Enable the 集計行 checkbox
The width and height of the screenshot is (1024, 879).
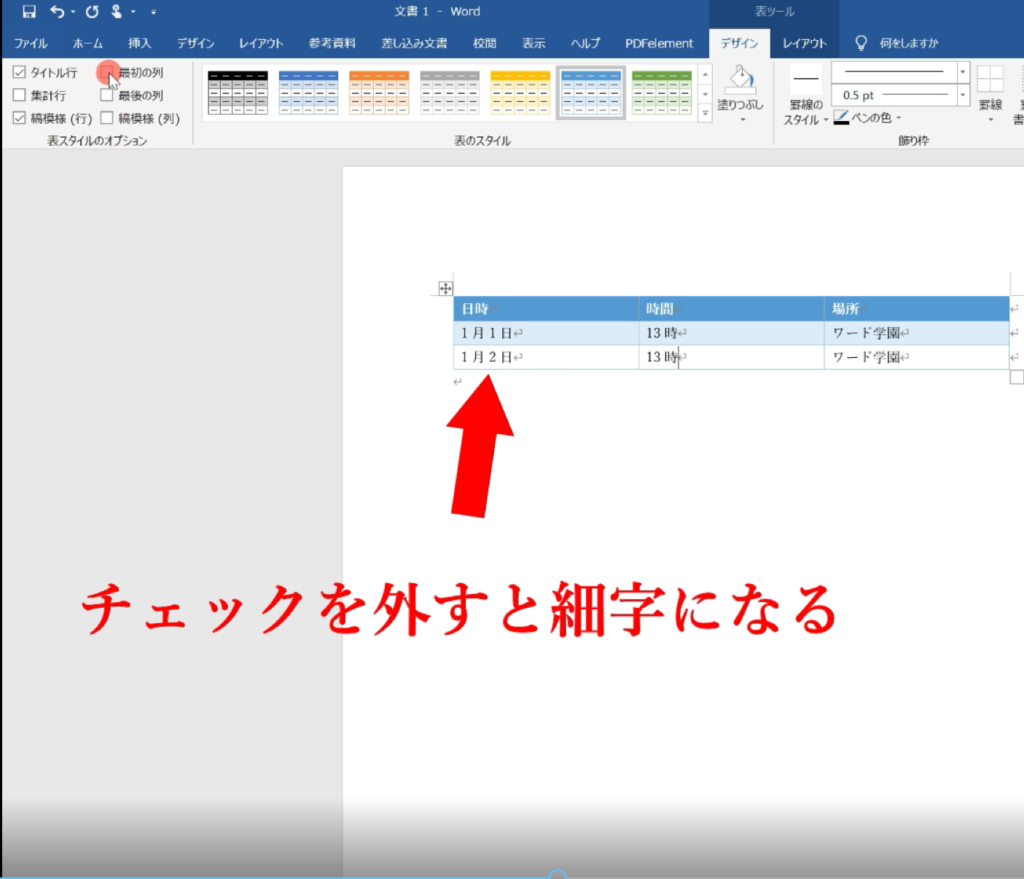(19, 95)
